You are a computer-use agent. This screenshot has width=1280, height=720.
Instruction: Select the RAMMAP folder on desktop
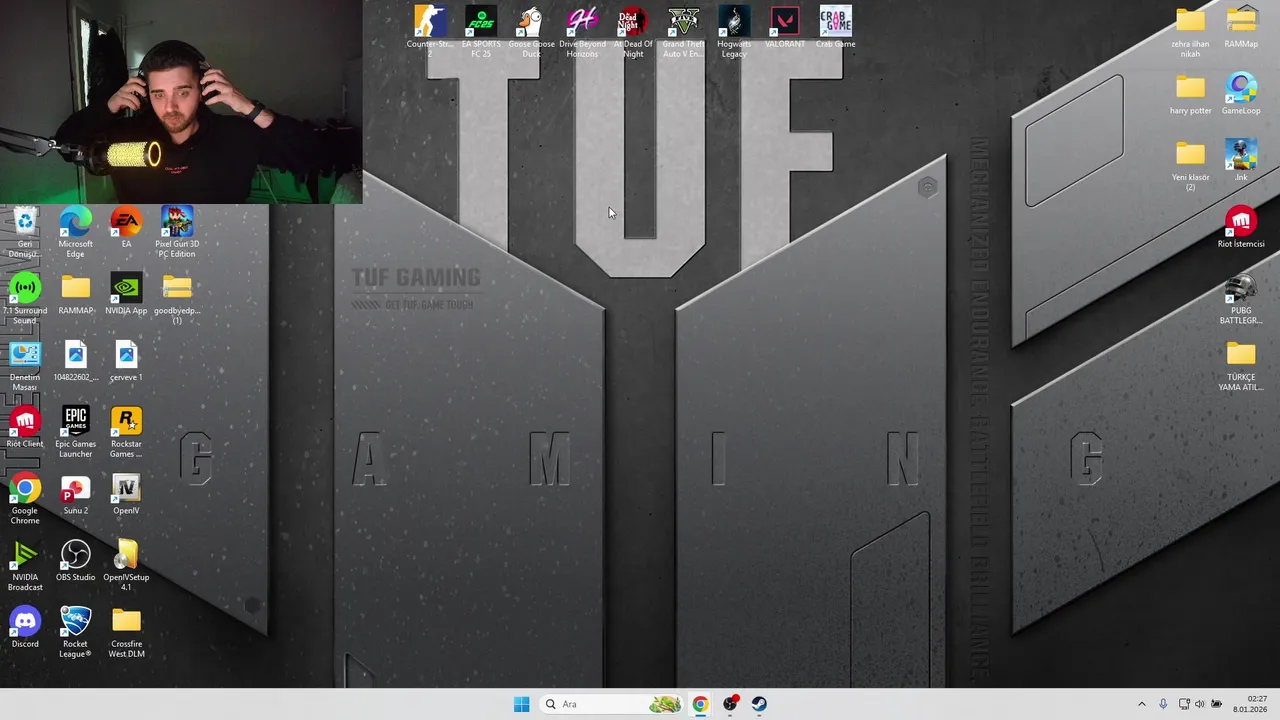(75, 288)
